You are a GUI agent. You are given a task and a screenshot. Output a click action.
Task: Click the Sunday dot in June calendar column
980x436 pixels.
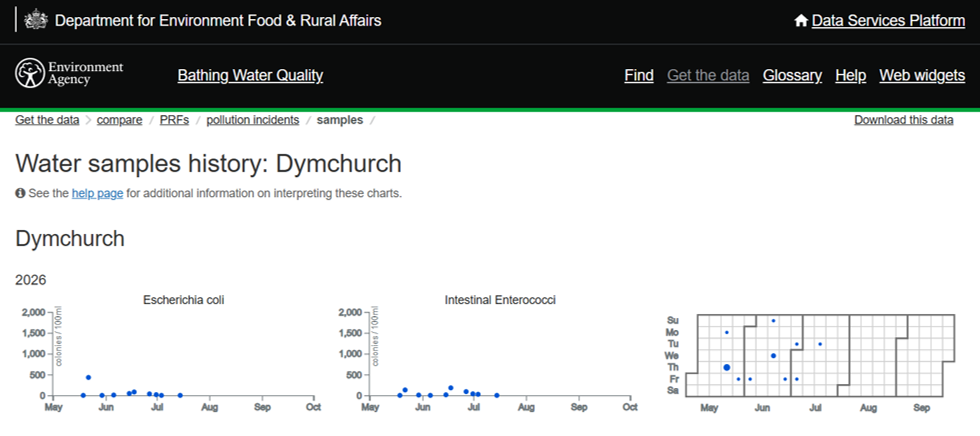(773, 320)
